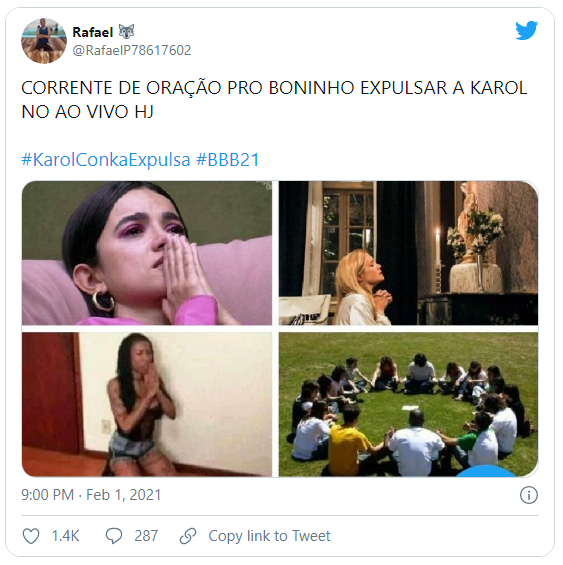Open hashtag #BBB21
The width and height of the screenshot is (563, 565).
point(227,160)
